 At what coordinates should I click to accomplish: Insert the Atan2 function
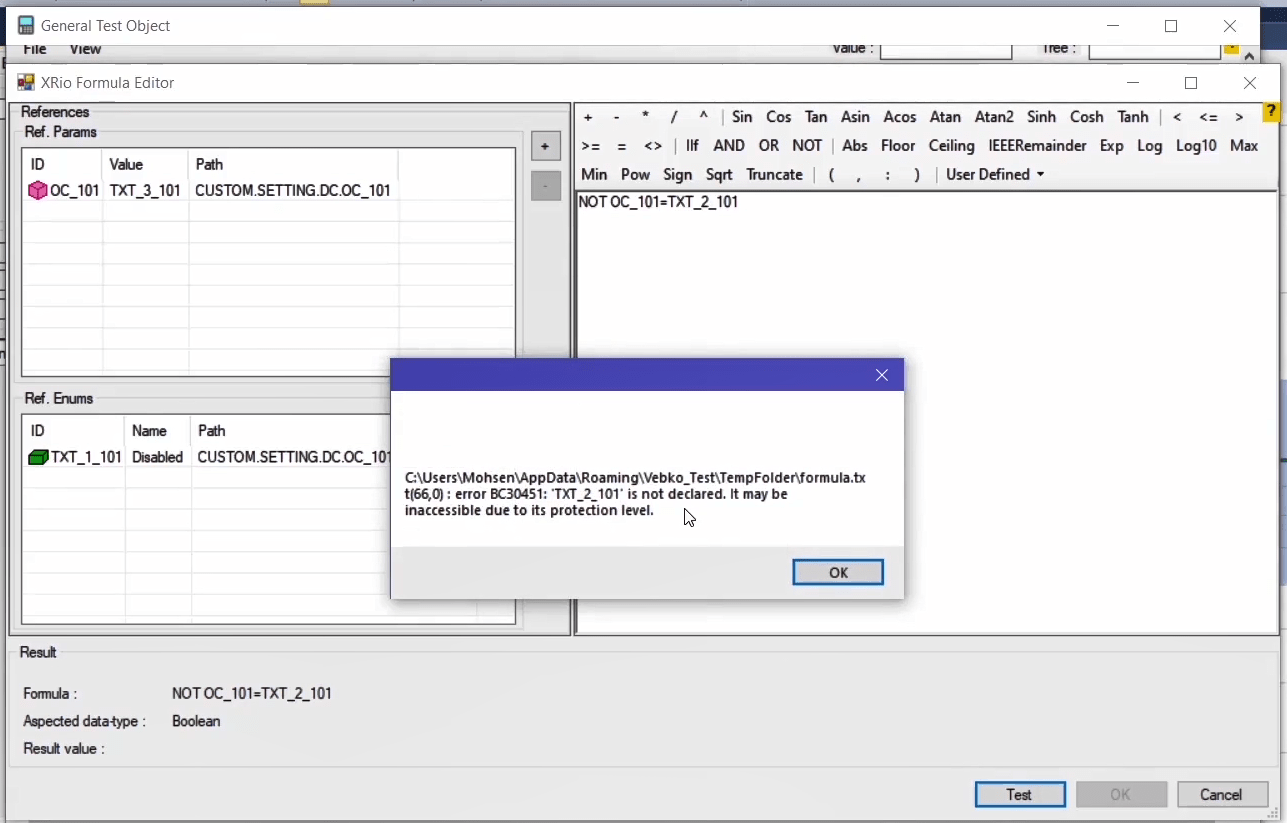pyautogui.click(x=994, y=117)
